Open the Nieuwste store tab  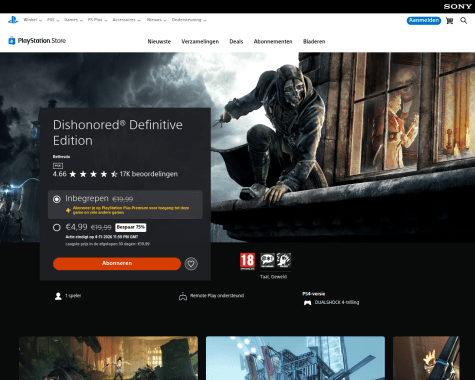[159, 42]
